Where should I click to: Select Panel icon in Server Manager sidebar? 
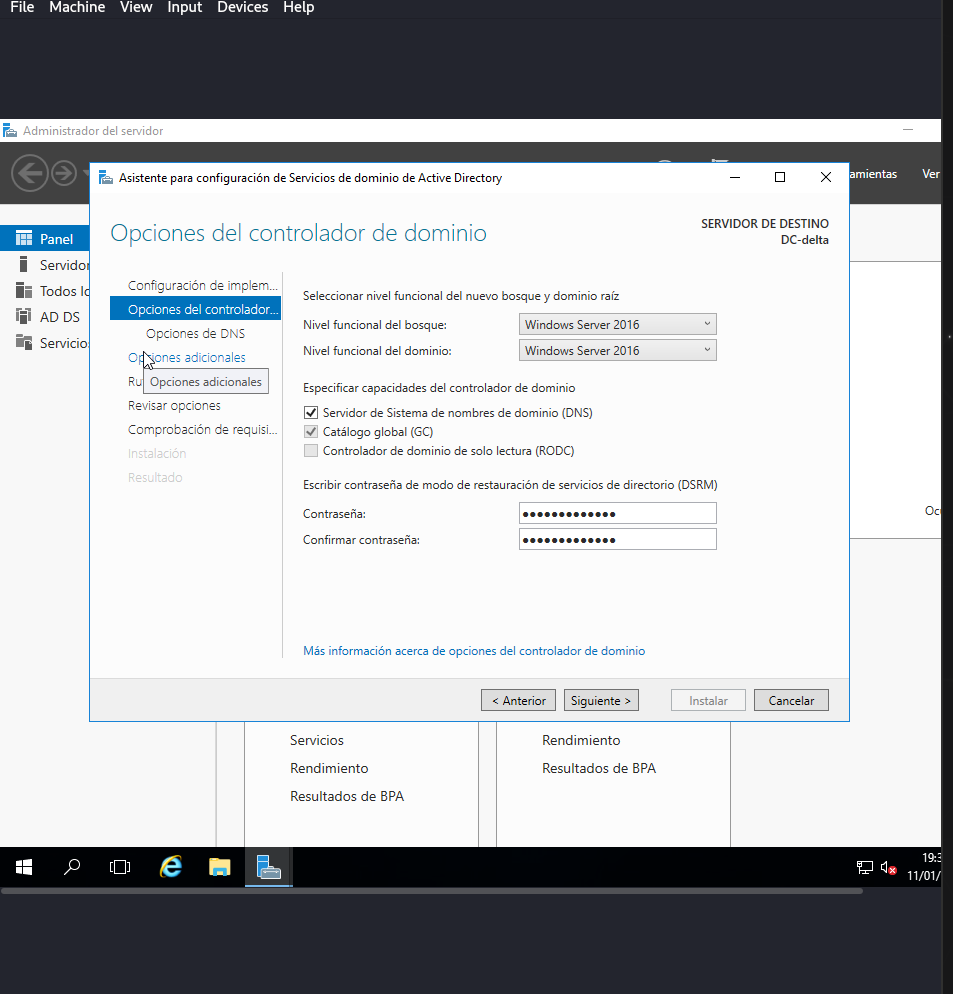[24, 238]
